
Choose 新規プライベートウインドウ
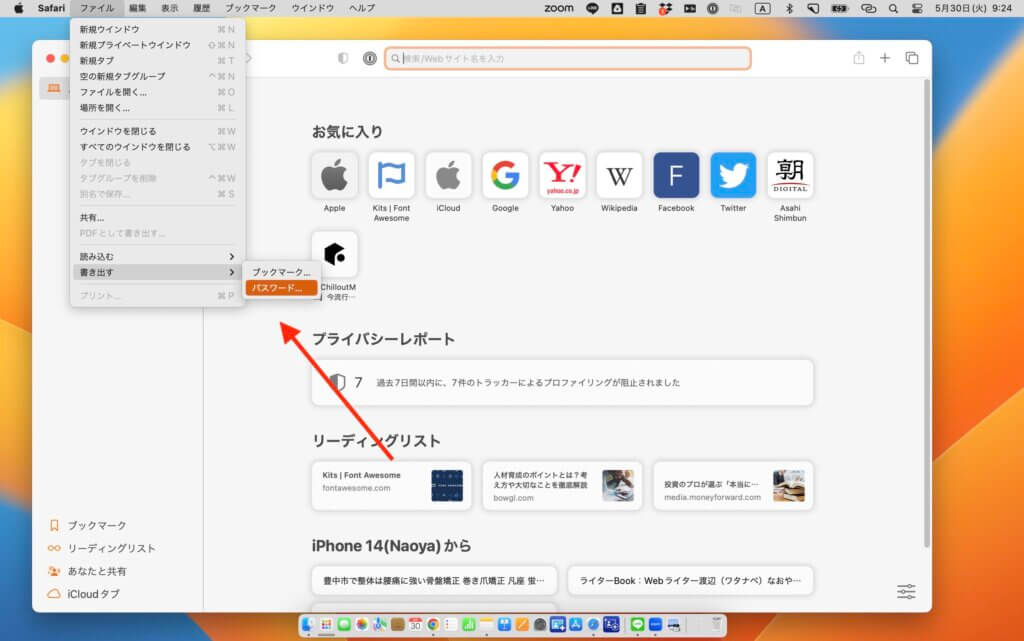point(157,45)
